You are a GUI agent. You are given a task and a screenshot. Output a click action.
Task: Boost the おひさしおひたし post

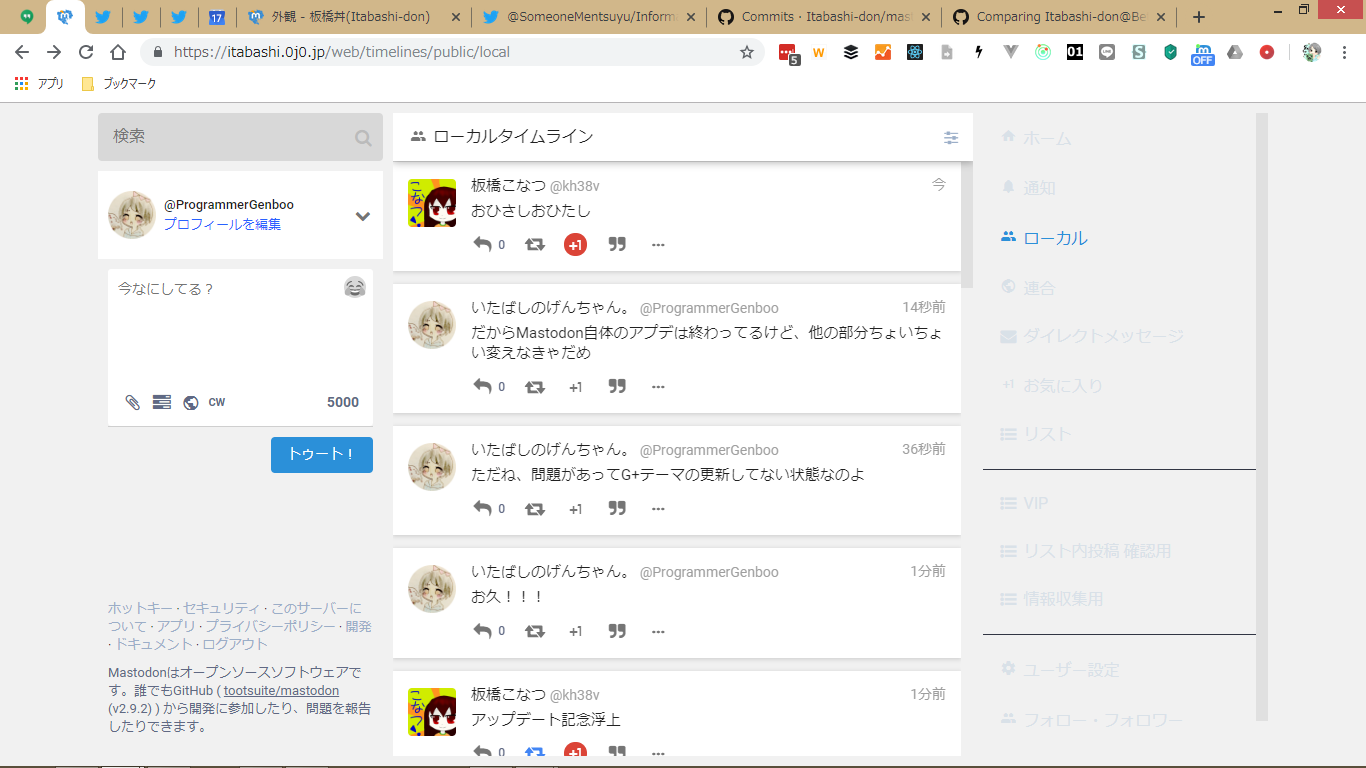[x=535, y=244]
